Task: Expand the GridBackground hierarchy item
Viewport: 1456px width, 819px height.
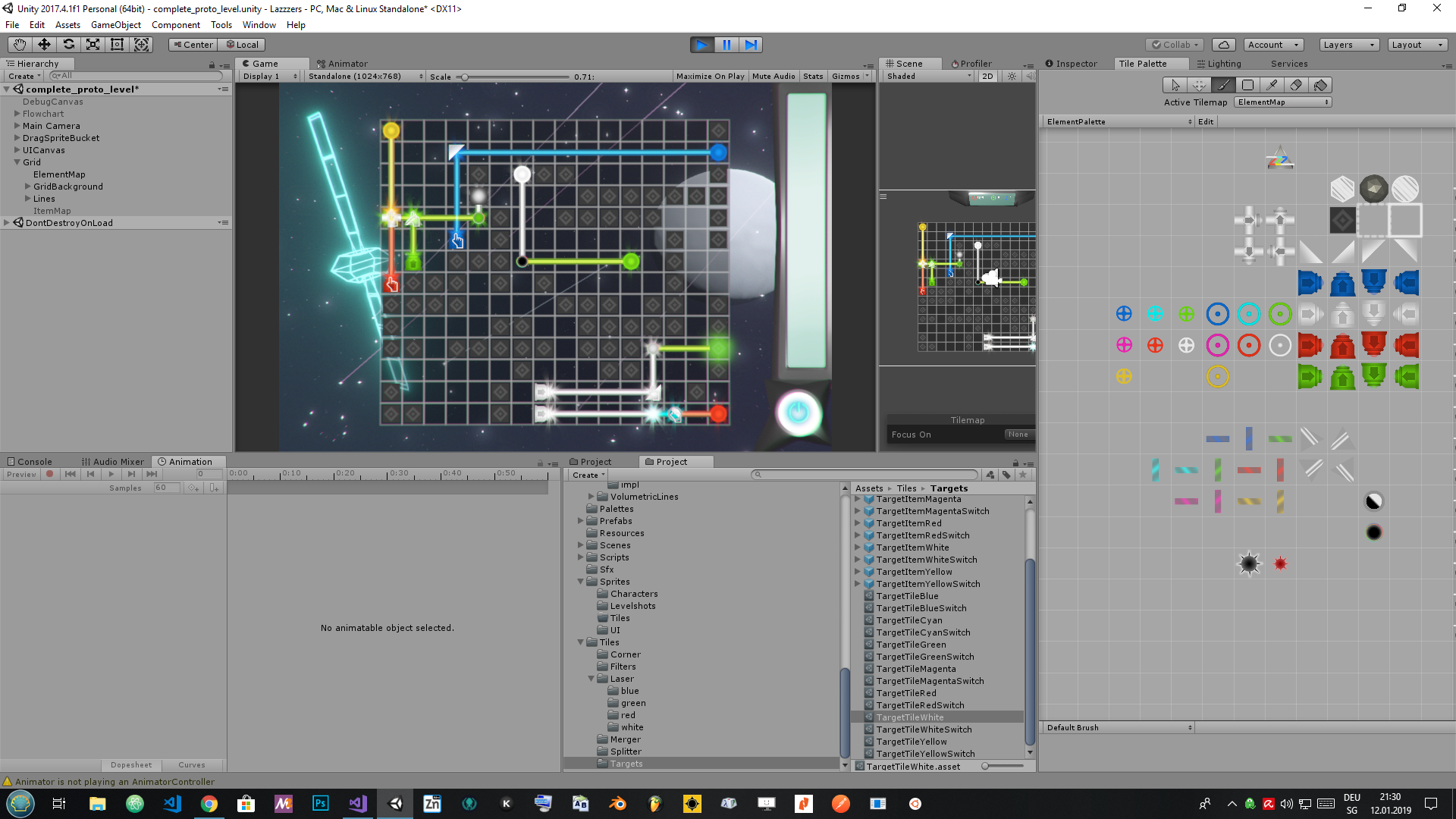Action: point(28,187)
